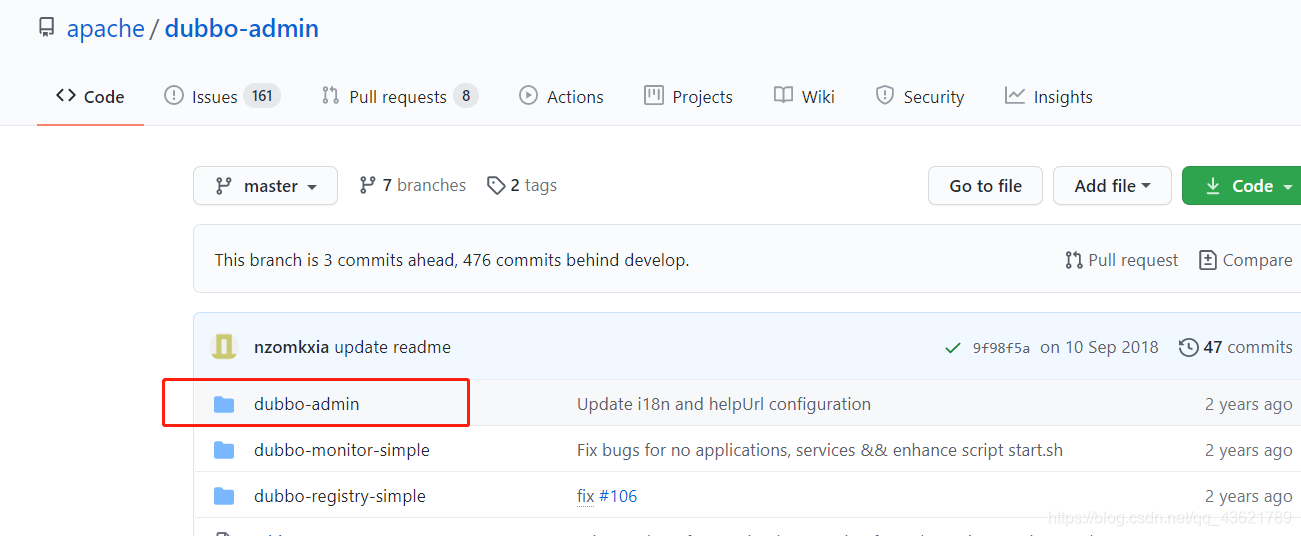Screen dimensions: 1301x536
Task: Click the Pull request link in branch banner
Action: [1122, 260]
